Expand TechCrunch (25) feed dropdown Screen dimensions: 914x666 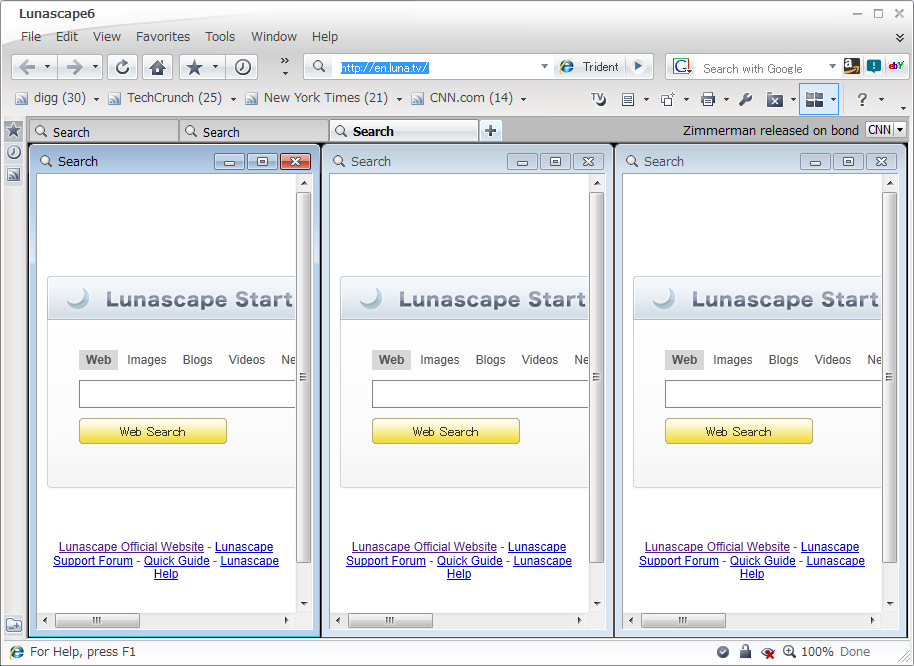click(233, 99)
